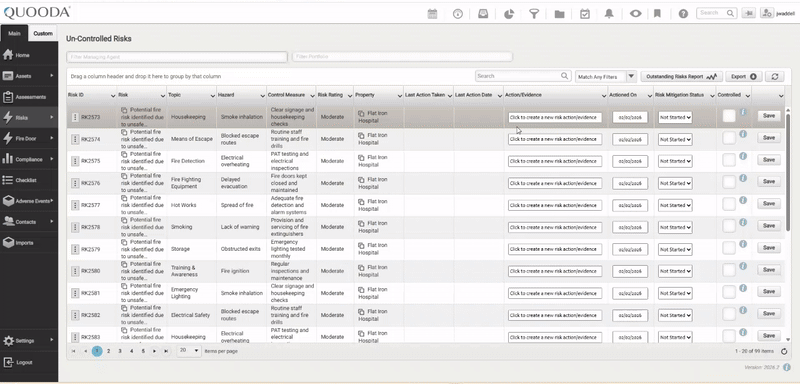
Task: Open the calendar icon in top toolbar
Action: tap(432, 14)
